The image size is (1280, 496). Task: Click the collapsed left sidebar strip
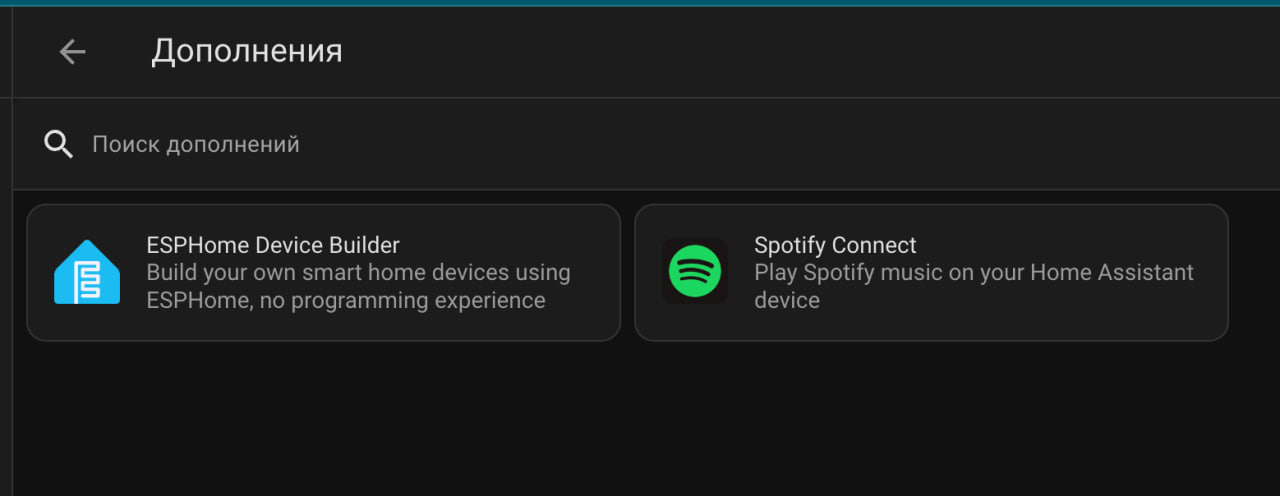click(6, 250)
